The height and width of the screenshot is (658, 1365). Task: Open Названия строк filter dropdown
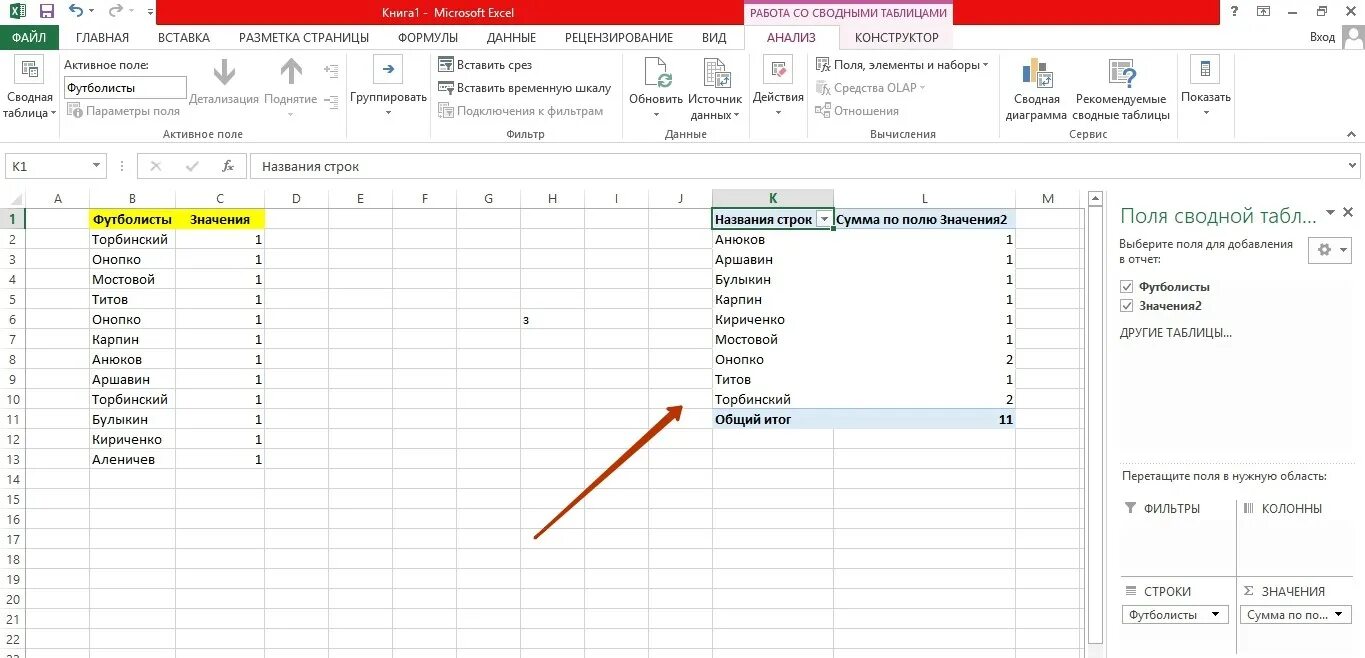[x=824, y=220]
